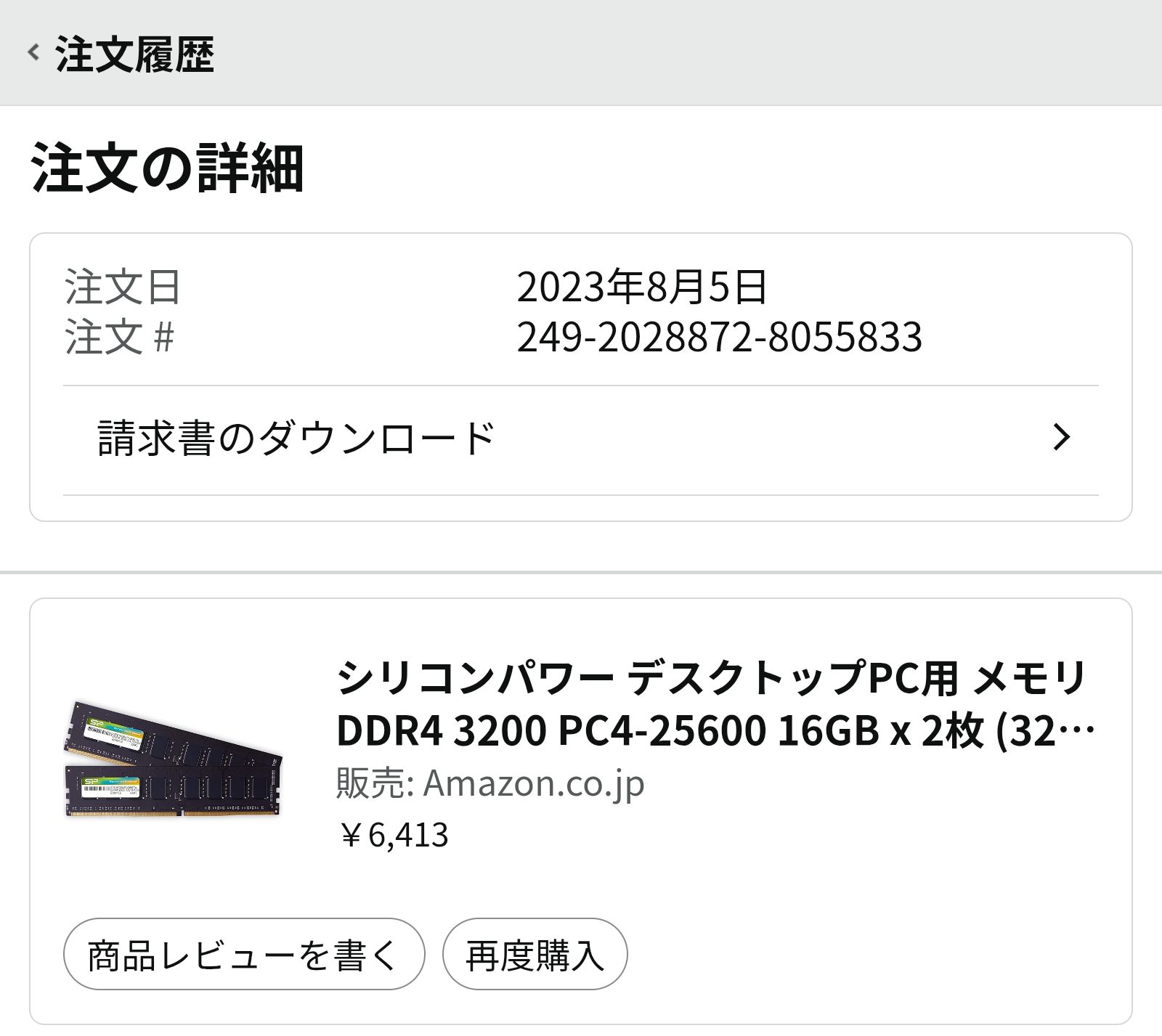Click the seller 販売: Amazon.co.jp

(x=490, y=783)
